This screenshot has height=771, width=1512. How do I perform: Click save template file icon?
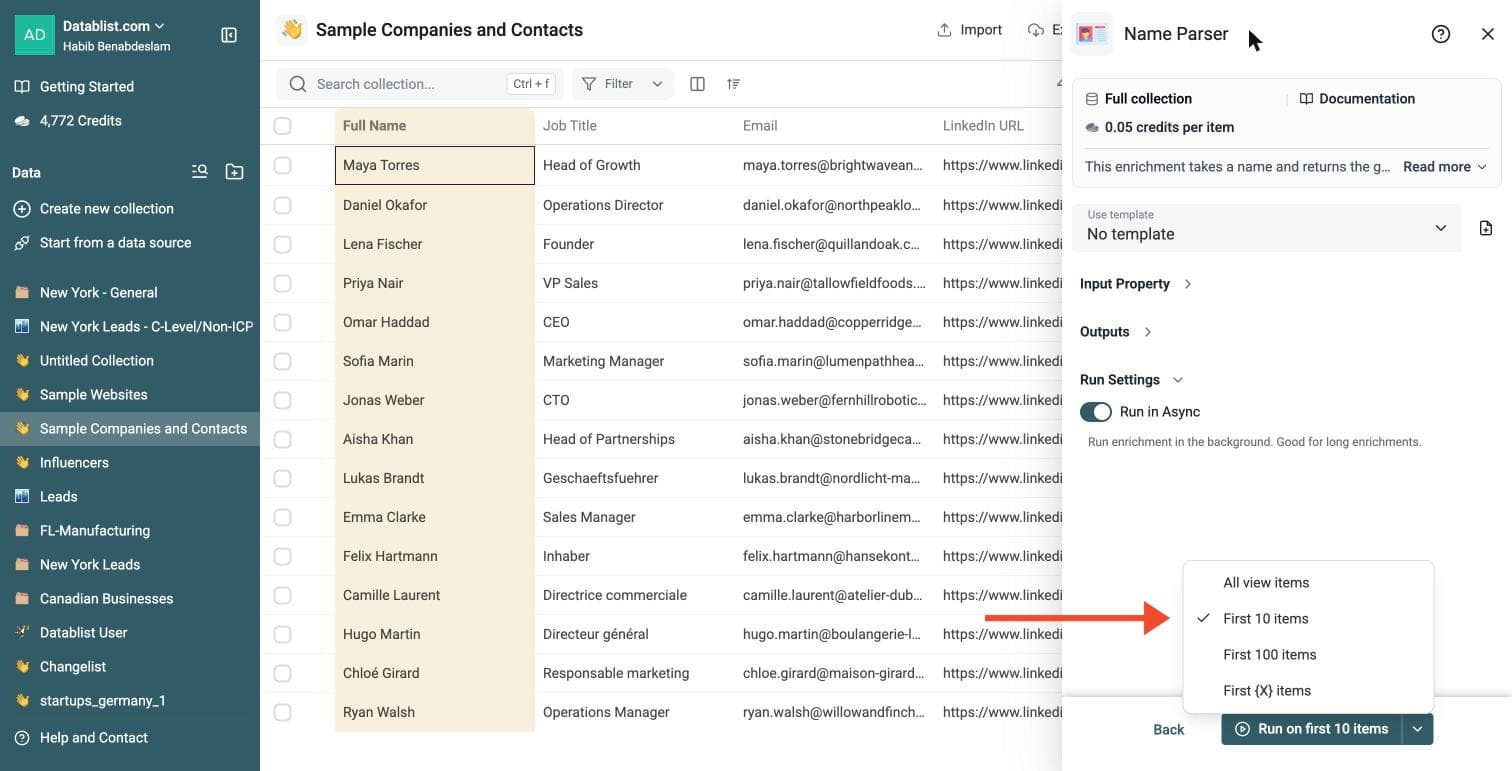click(x=1485, y=228)
